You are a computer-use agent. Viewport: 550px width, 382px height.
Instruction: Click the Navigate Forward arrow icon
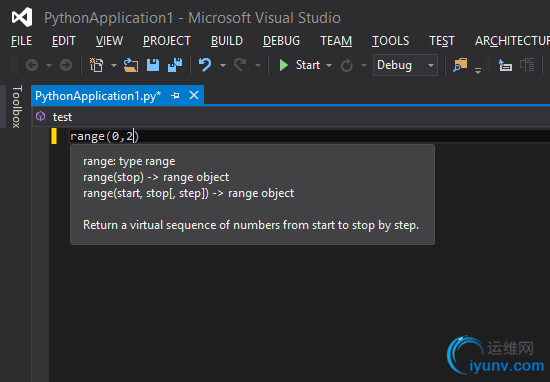(66, 65)
